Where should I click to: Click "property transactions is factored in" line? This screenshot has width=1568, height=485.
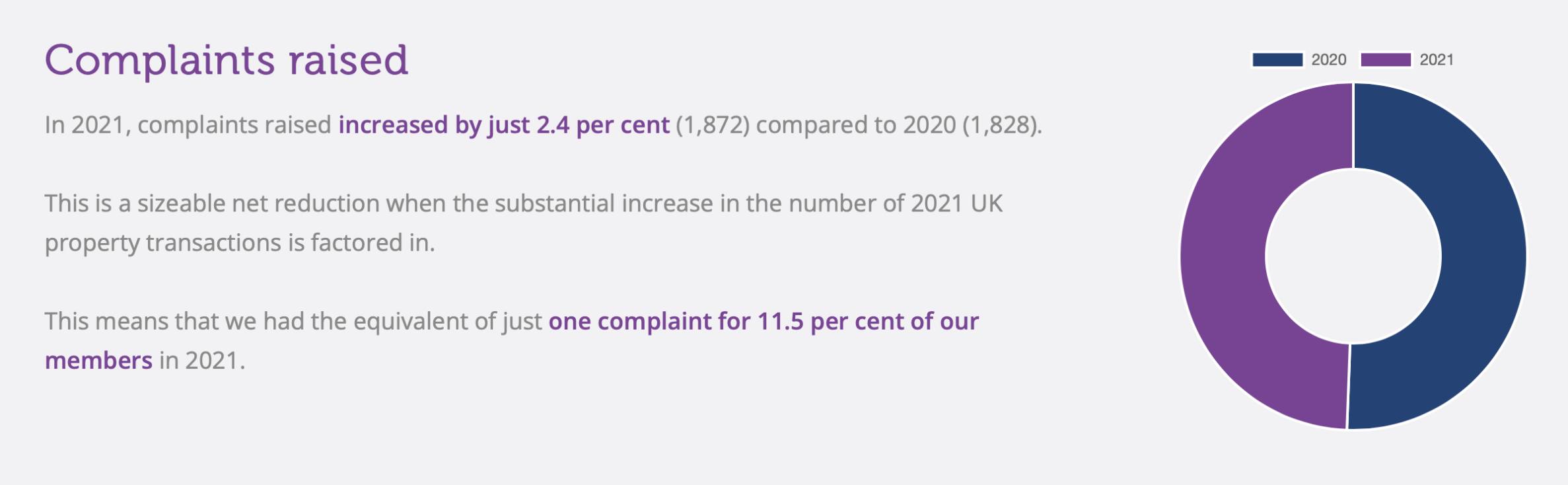tap(239, 243)
